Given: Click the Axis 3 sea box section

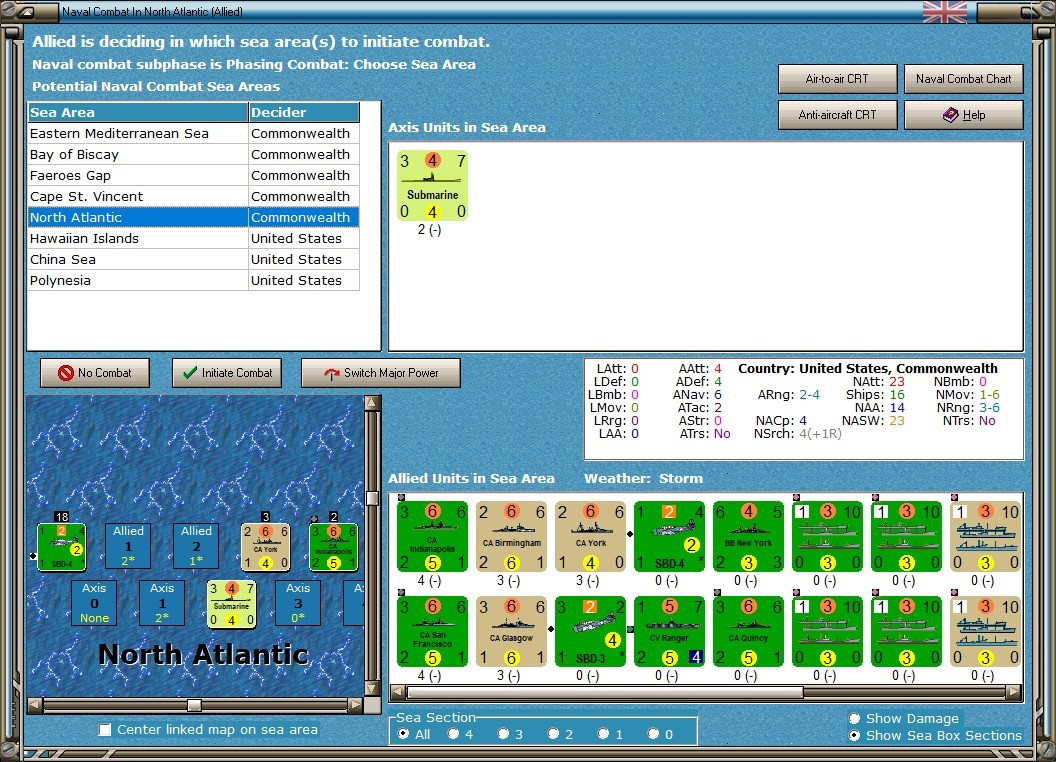Looking at the screenshot, I should click(x=298, y=603).
